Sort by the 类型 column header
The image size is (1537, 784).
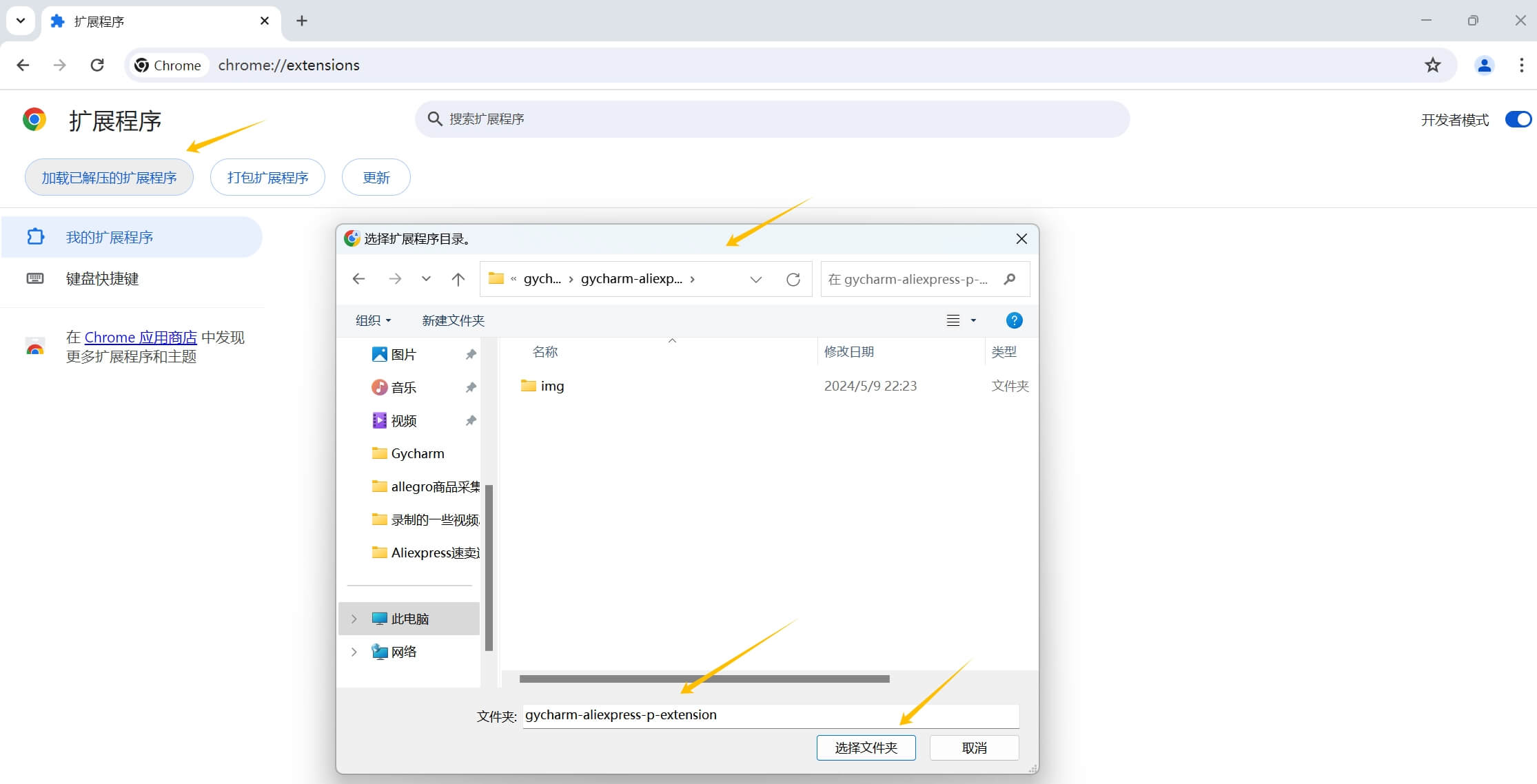[x=1004, y=352]
